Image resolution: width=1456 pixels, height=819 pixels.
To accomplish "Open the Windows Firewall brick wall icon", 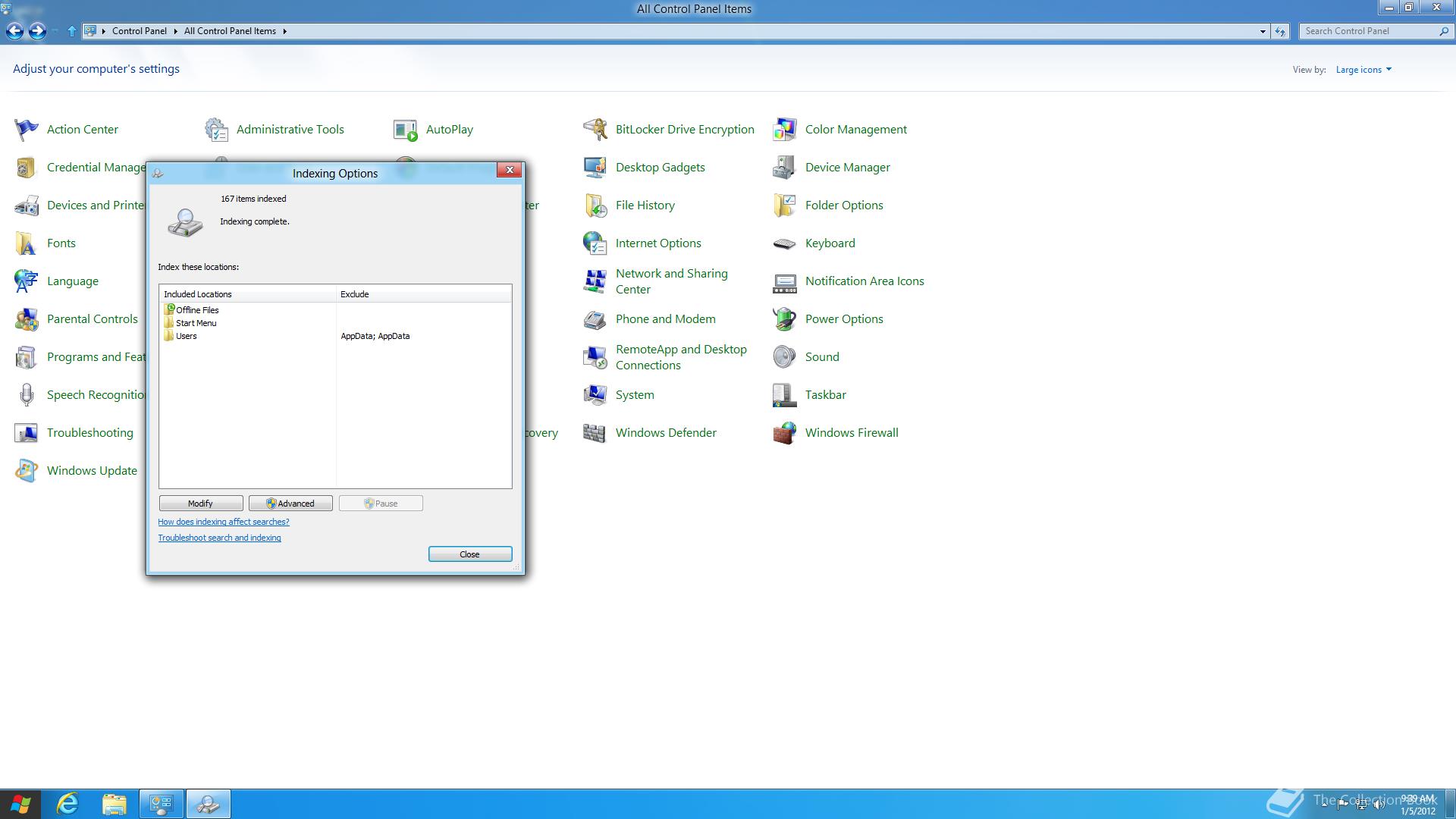I will tap(785, 433).
